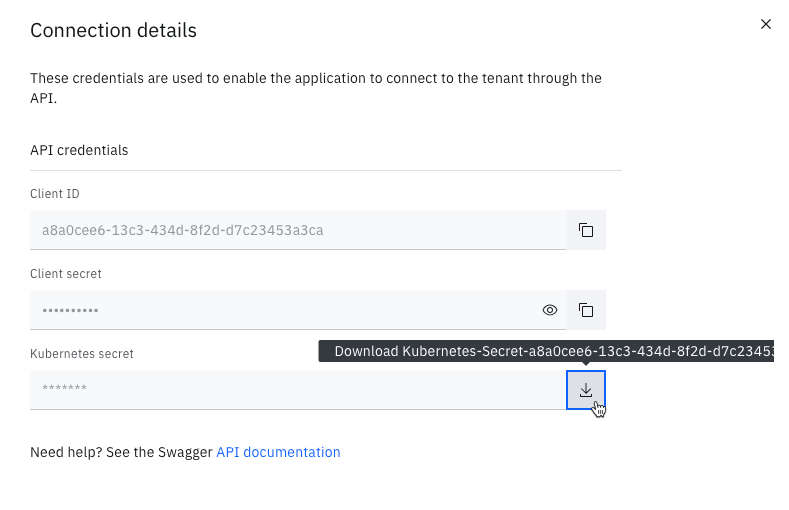Click the Kubernetes secret label
Viewport: 789px width, 510px height.
pyautogui.click(x=82, y=354)
